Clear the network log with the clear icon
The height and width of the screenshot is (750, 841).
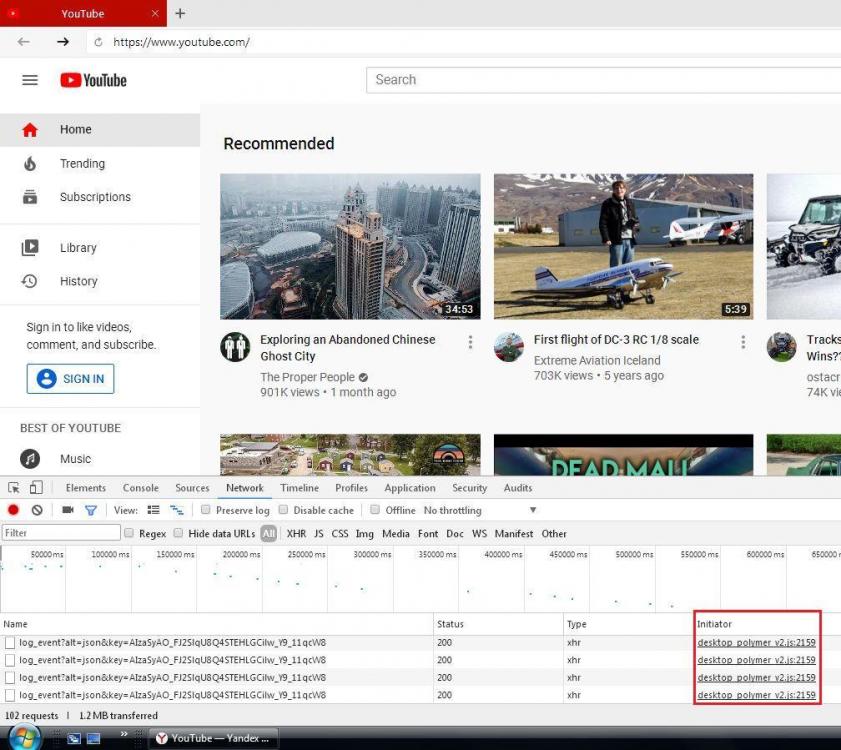[37, 510]
